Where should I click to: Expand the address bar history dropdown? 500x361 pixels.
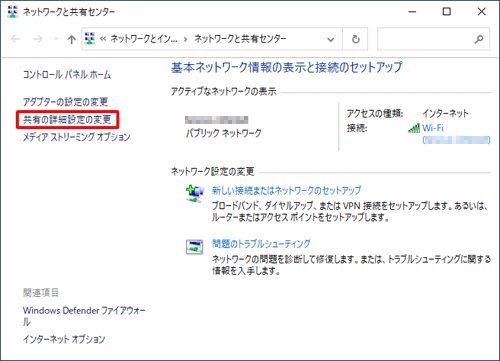coord(331,40)
